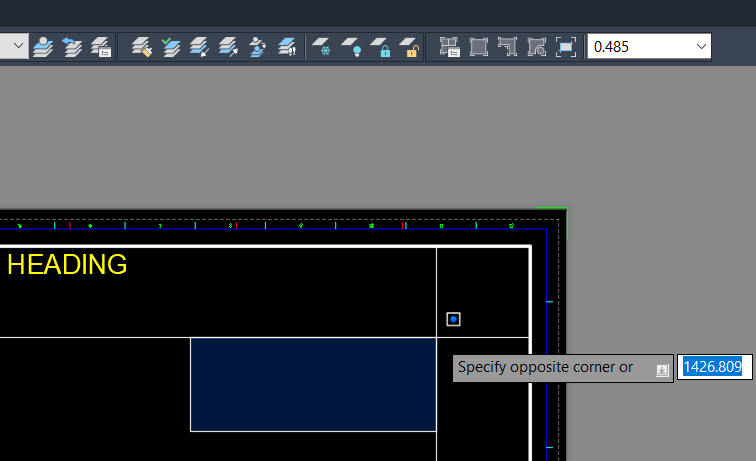Click the 1426.809 dynamic input field
Image resolution: width=756 pixels, height=461 pixels.
point(715,367)
